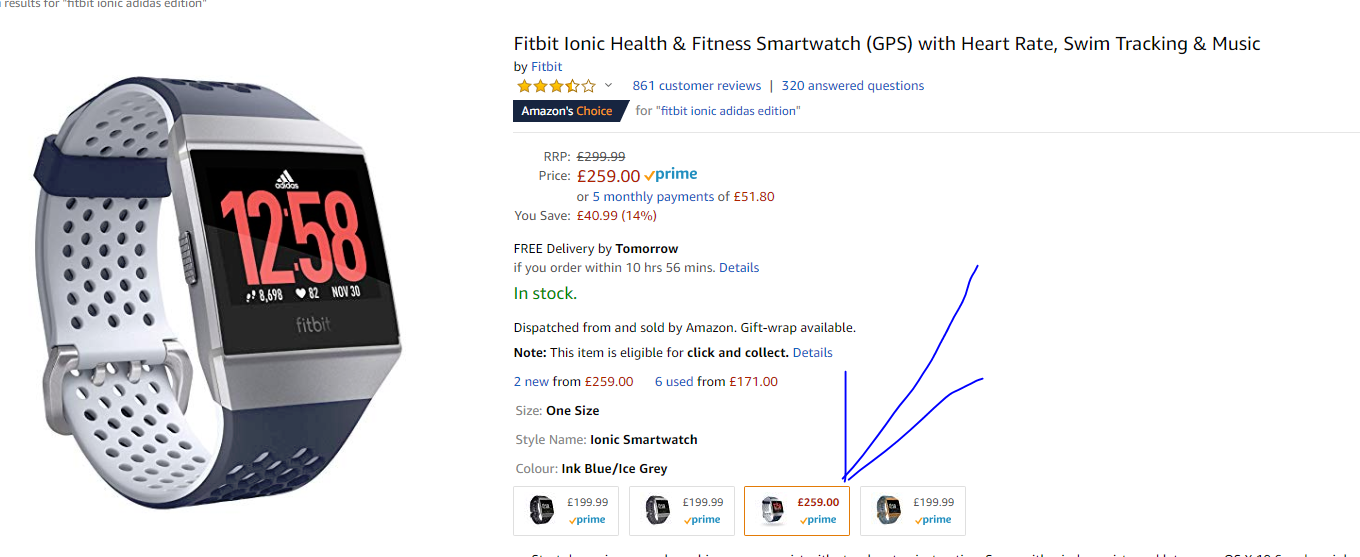Open the 320 answered questions link
This screenshot has width=1360, height=557.
[x=852, y=86]
